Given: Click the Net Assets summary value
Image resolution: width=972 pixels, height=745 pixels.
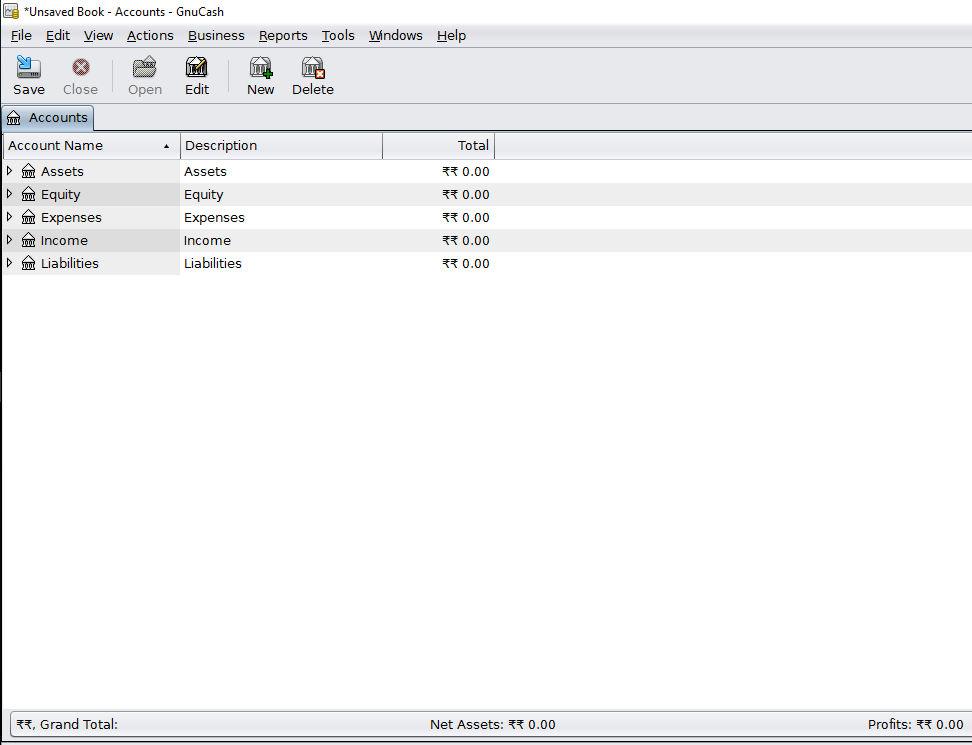Looking at the screenshot, I should click(x=493, y=724).
